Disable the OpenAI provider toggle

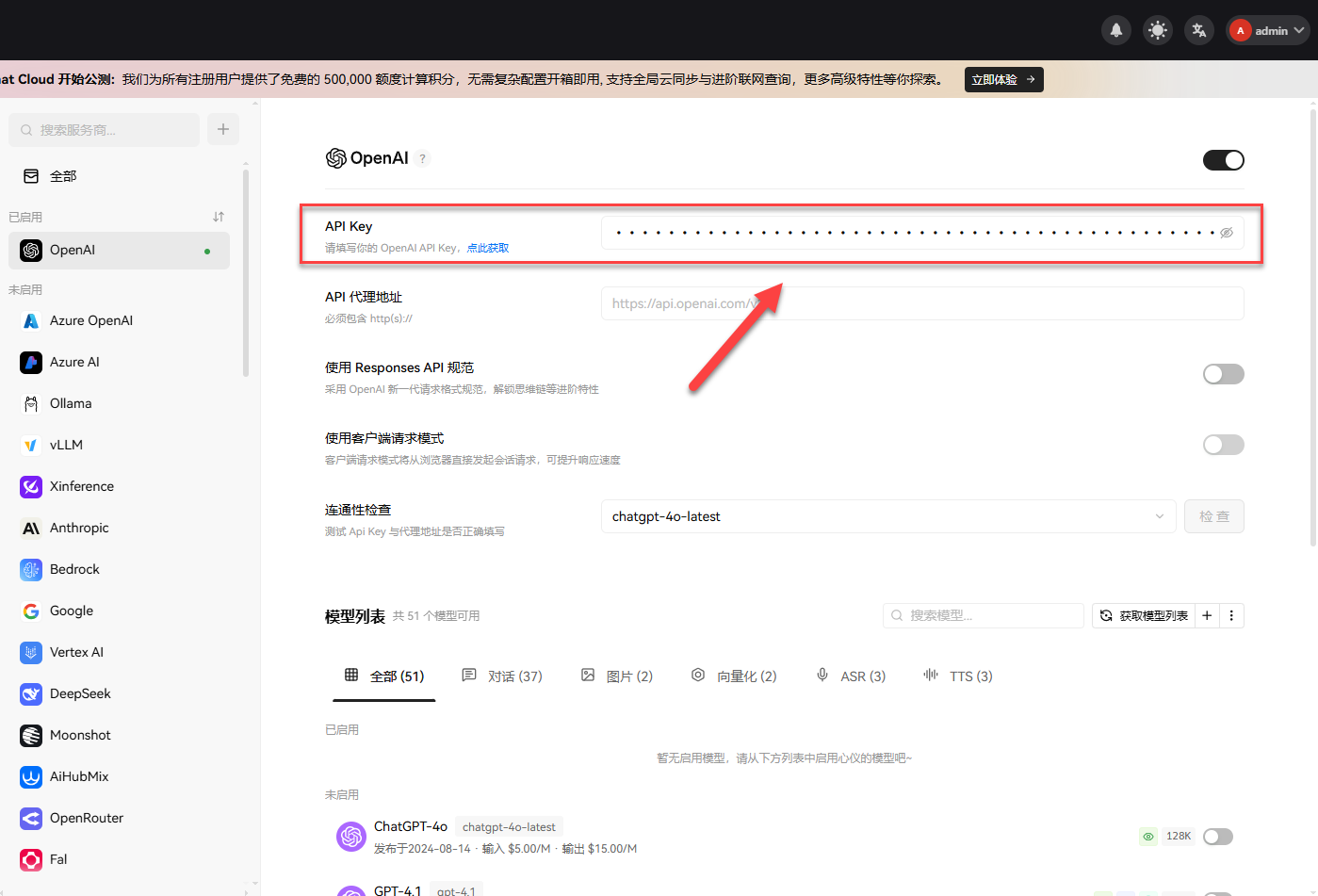1223,159
